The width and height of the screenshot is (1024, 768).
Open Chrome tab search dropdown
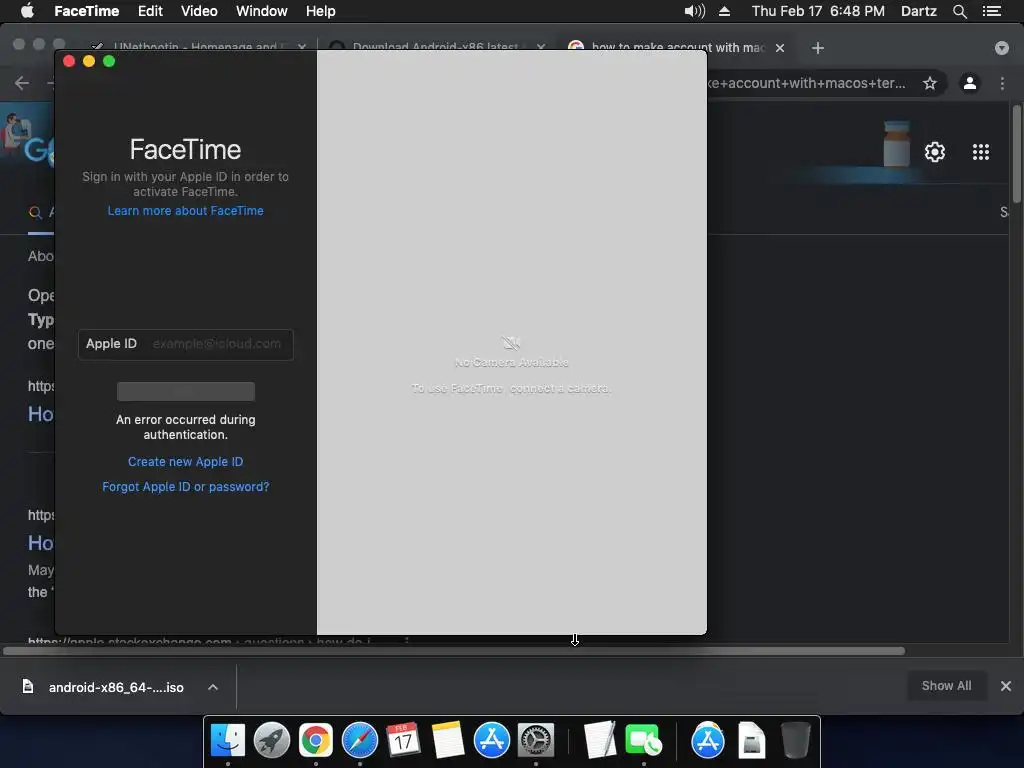point(1001,48)
